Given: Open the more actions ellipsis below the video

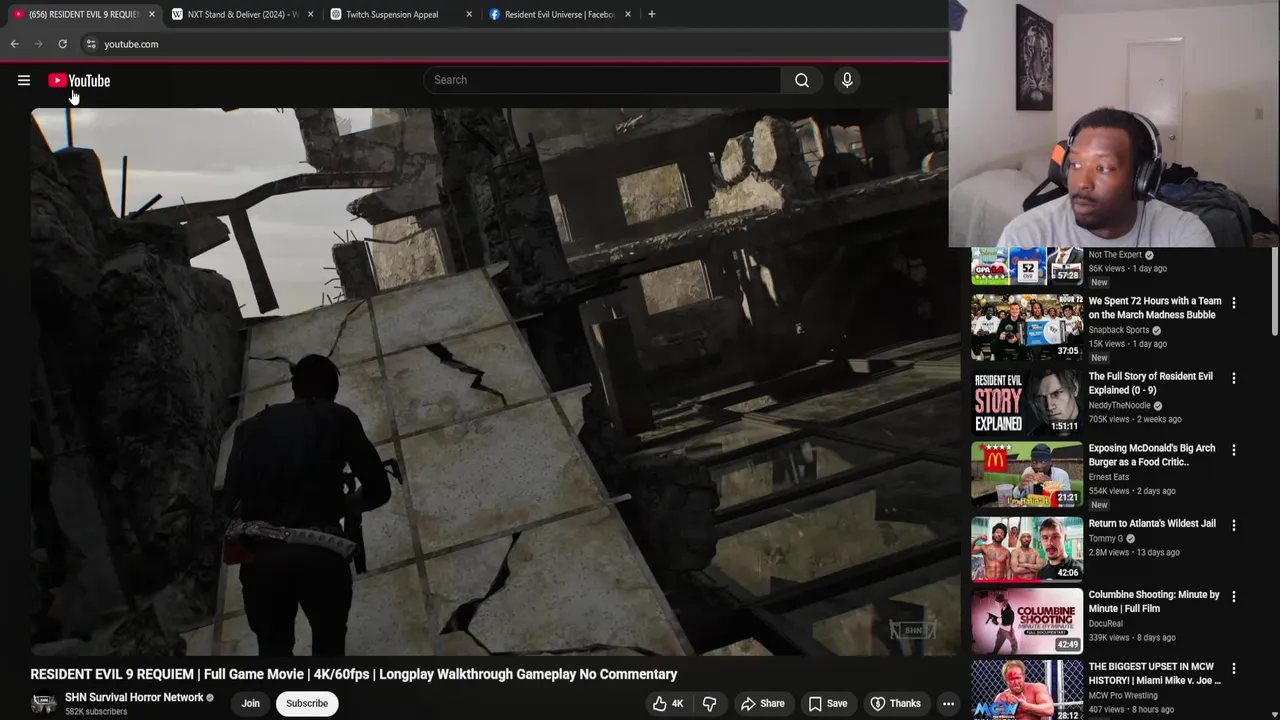Looking at the screenshot, I should pyautogui.click(x=948, y=703).
